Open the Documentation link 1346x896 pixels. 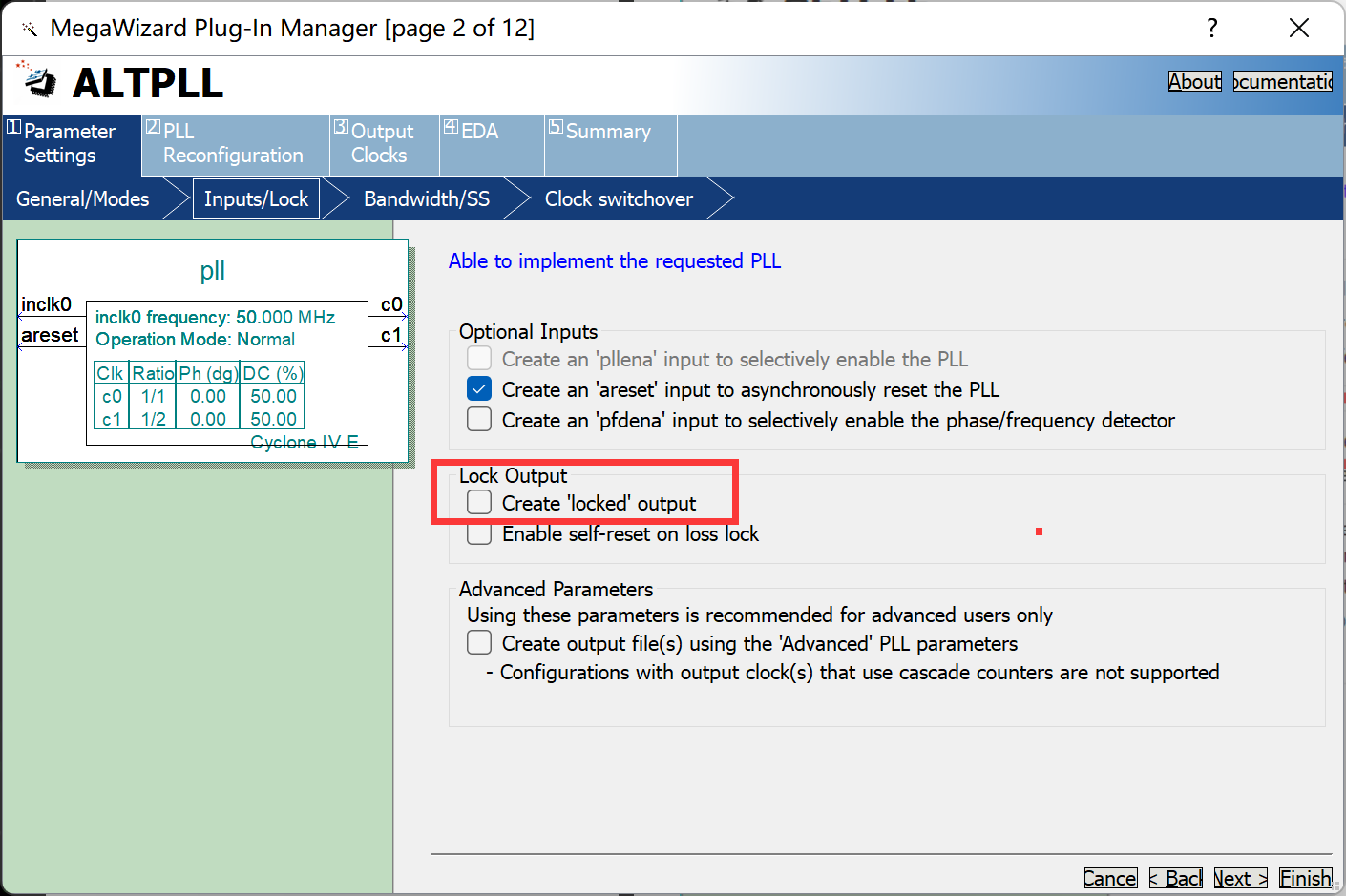(1283, 82)
